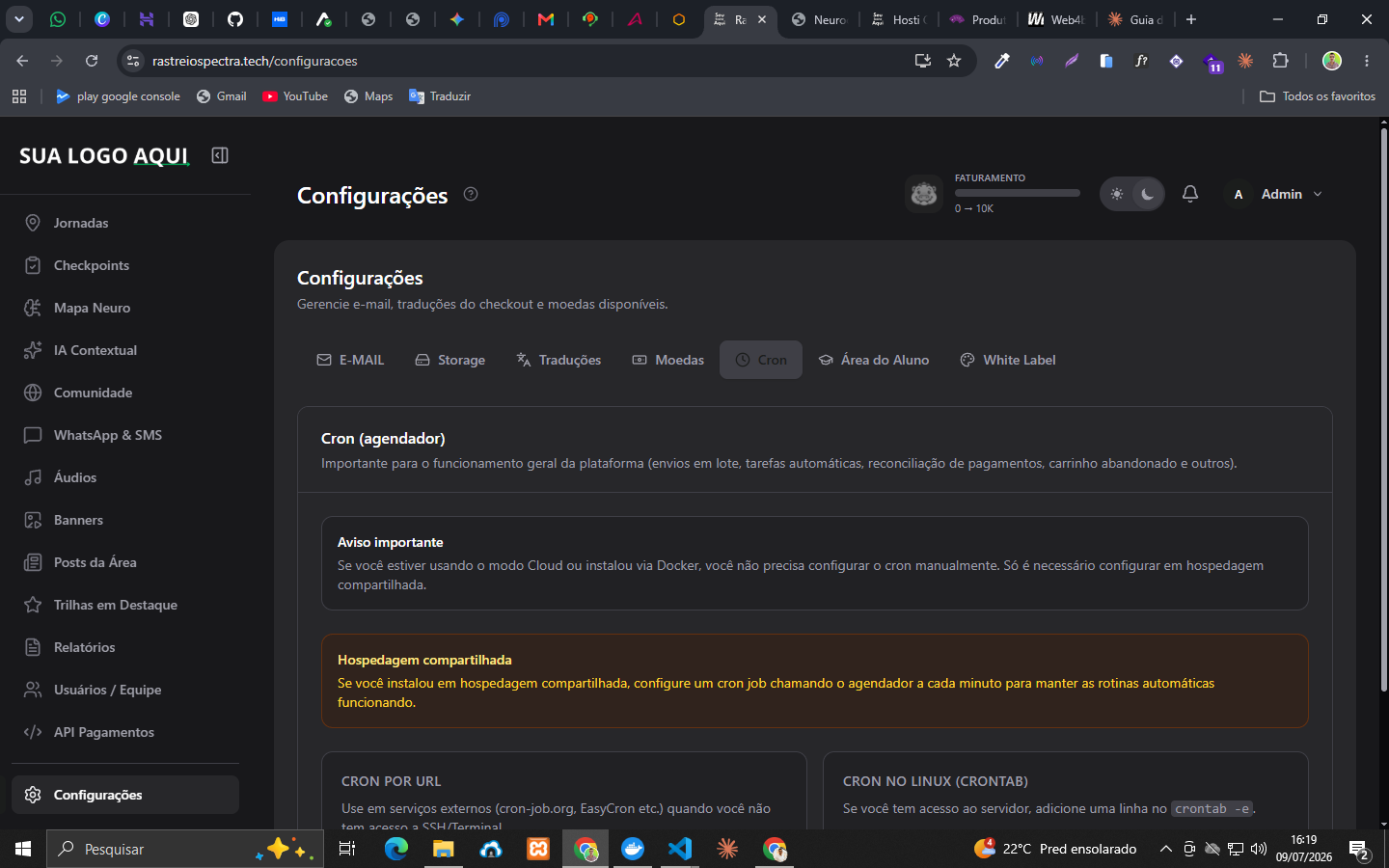This screenshot has height=868, width=1389.
Task: Open Chrome menu three dots
Action: click(1367, 61)
